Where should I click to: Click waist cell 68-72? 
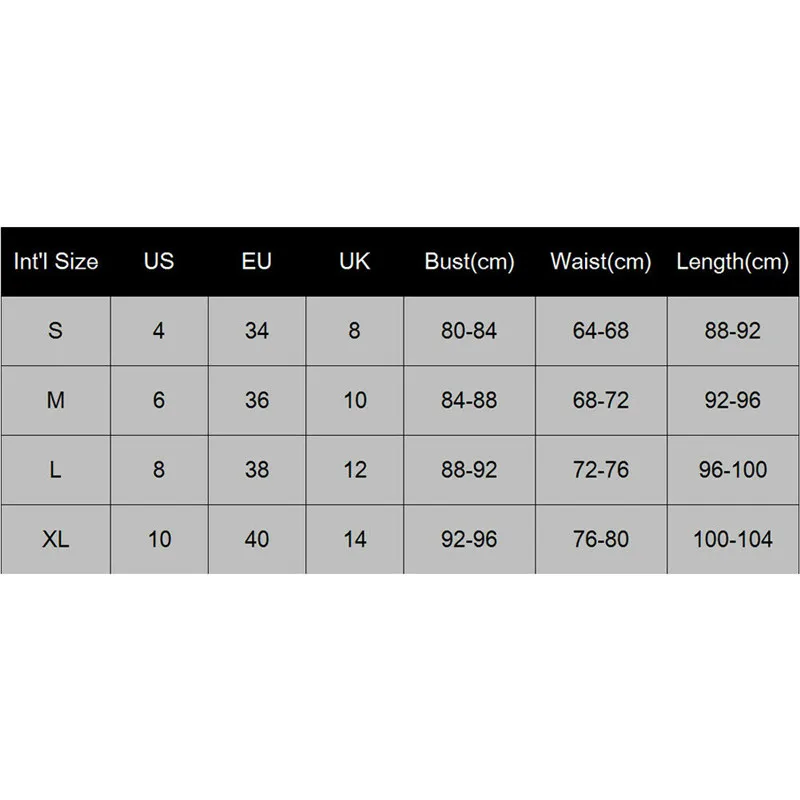(x=600, y=400)
